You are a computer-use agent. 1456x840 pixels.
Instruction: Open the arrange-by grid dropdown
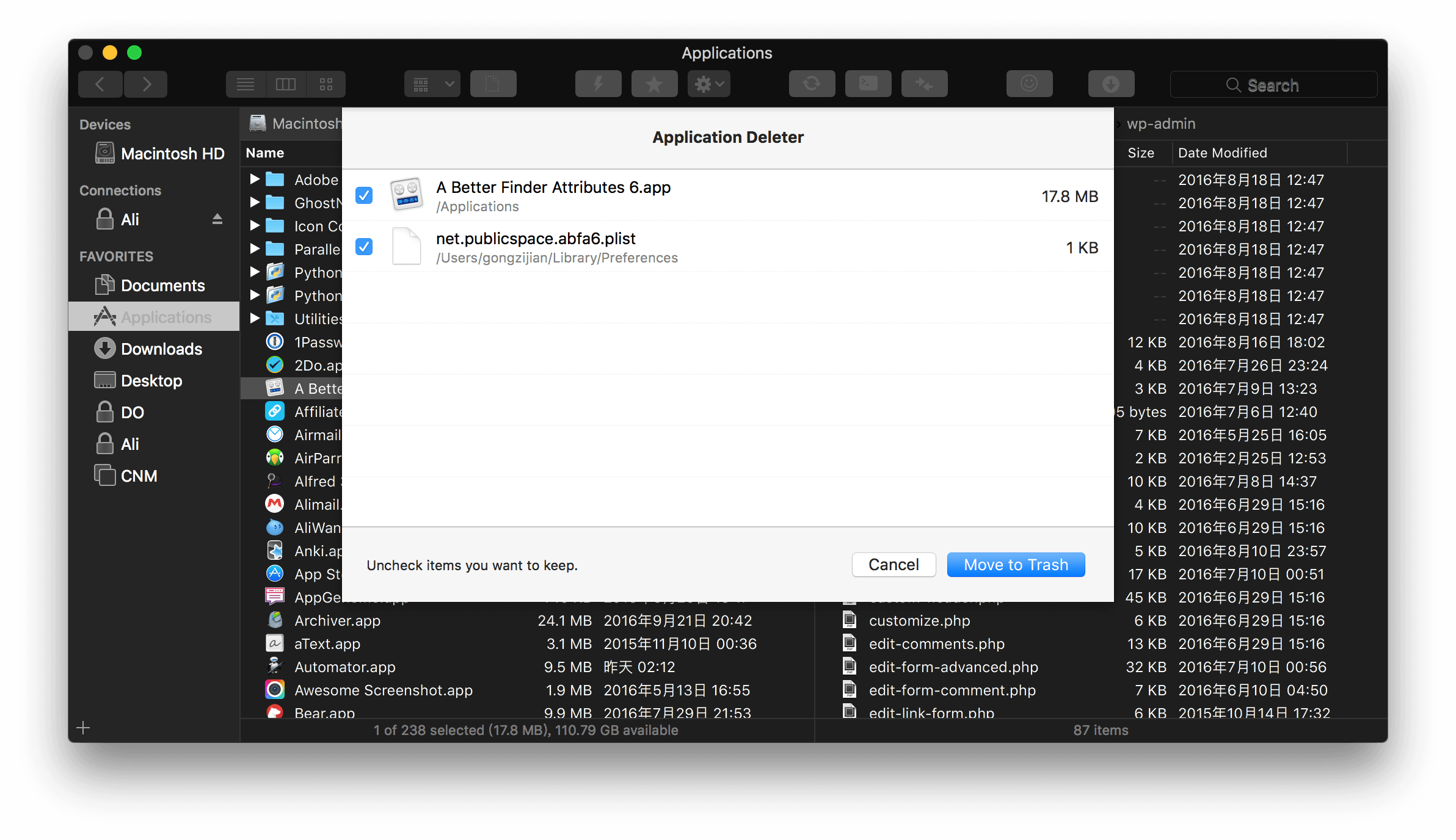(432, 84)
